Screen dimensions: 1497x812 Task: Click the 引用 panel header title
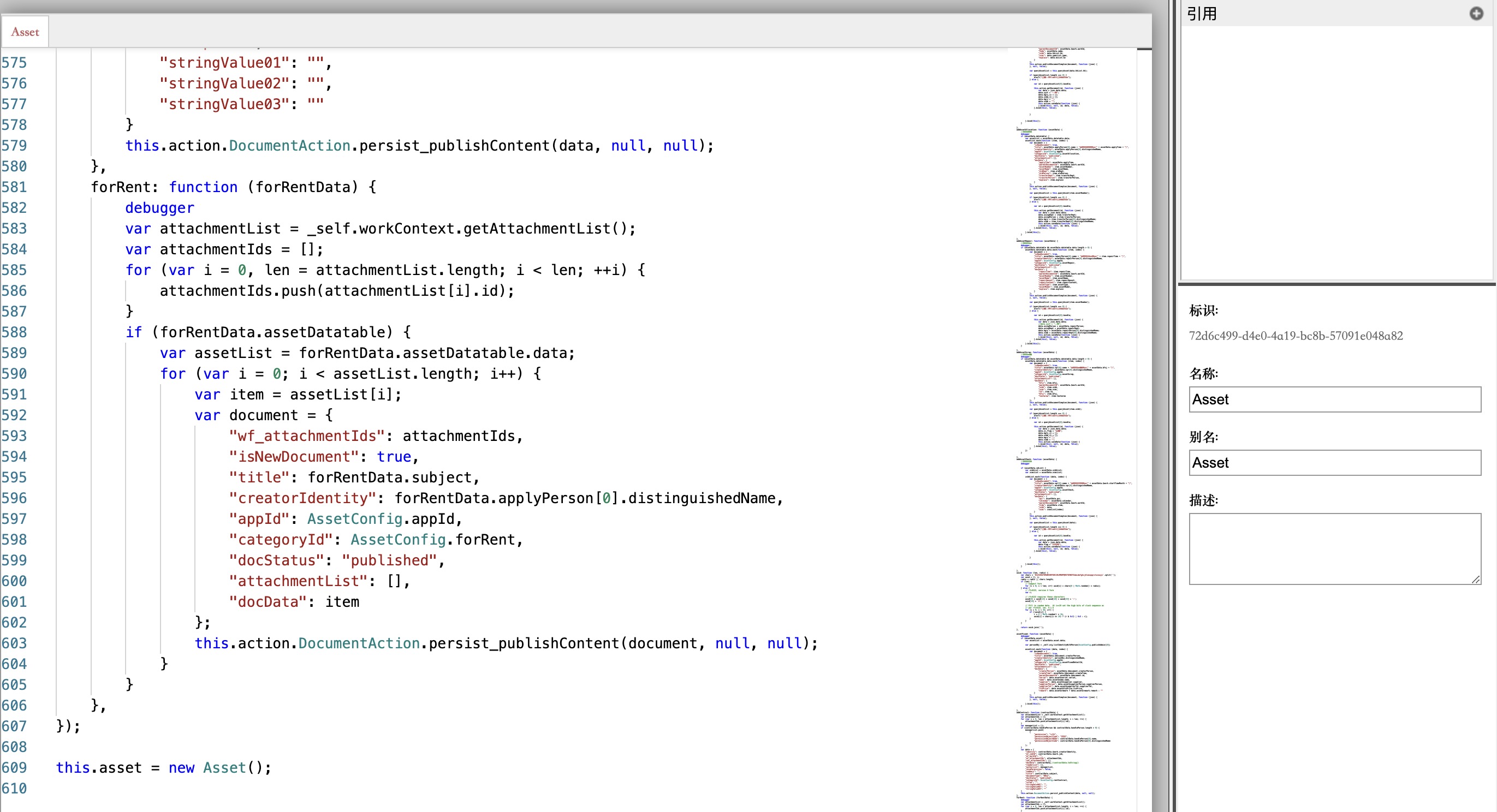[x=1202, y=13]
